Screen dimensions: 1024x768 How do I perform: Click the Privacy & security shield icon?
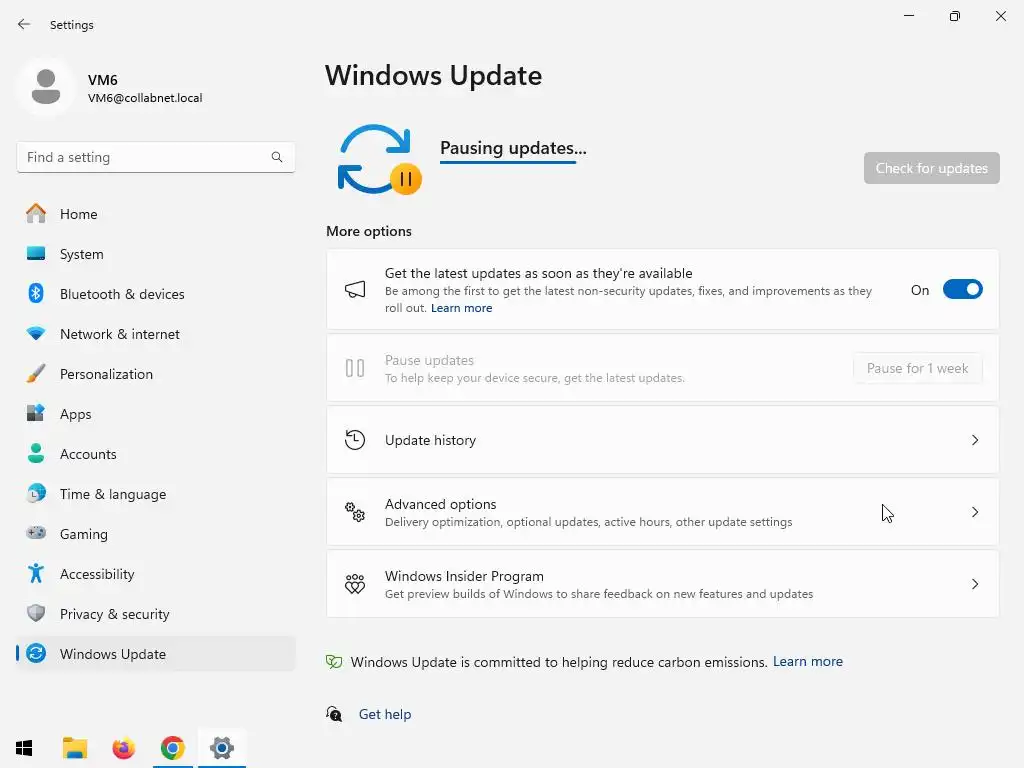click(x=36, y=613)
